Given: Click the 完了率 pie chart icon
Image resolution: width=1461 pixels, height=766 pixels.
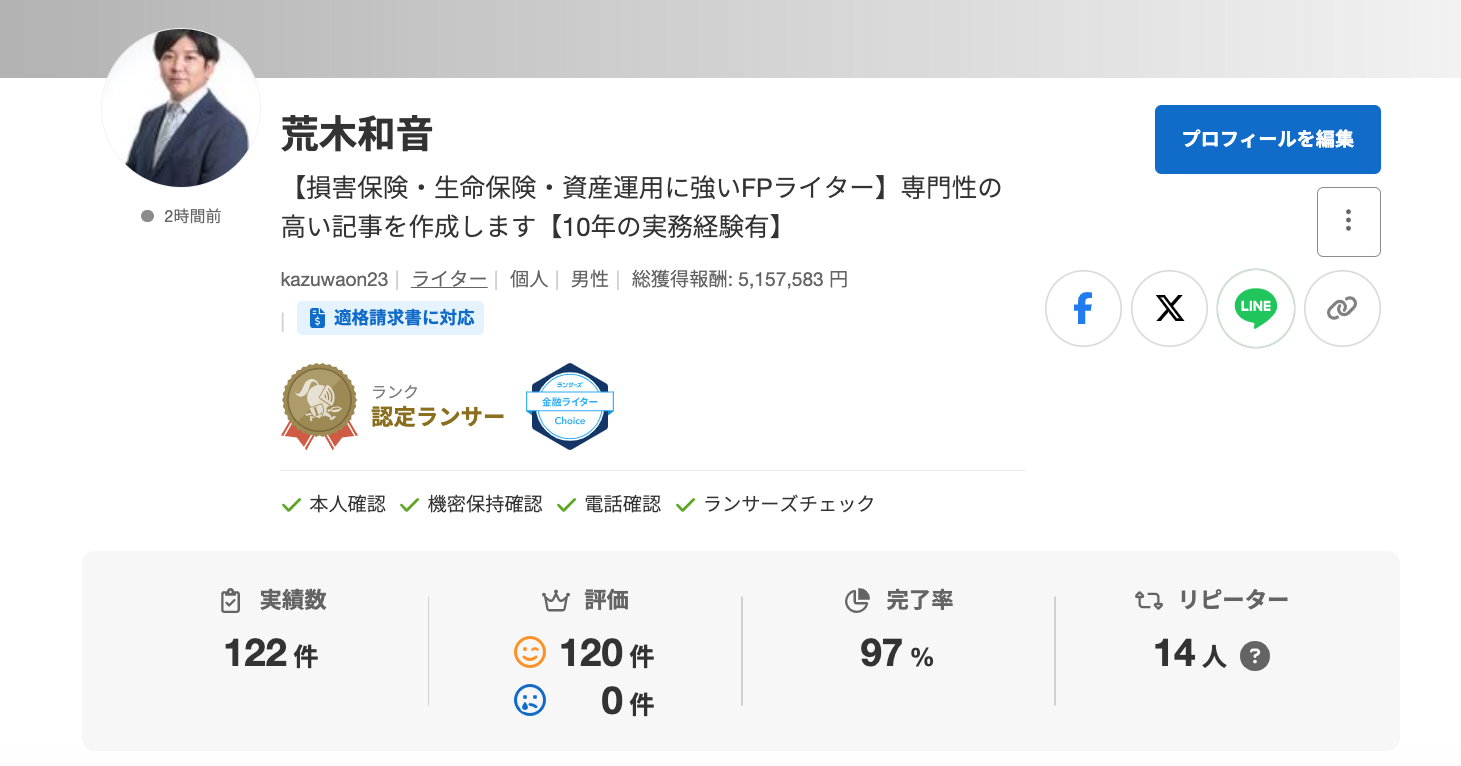Looking at the screenshot, I should click(857, 601).
